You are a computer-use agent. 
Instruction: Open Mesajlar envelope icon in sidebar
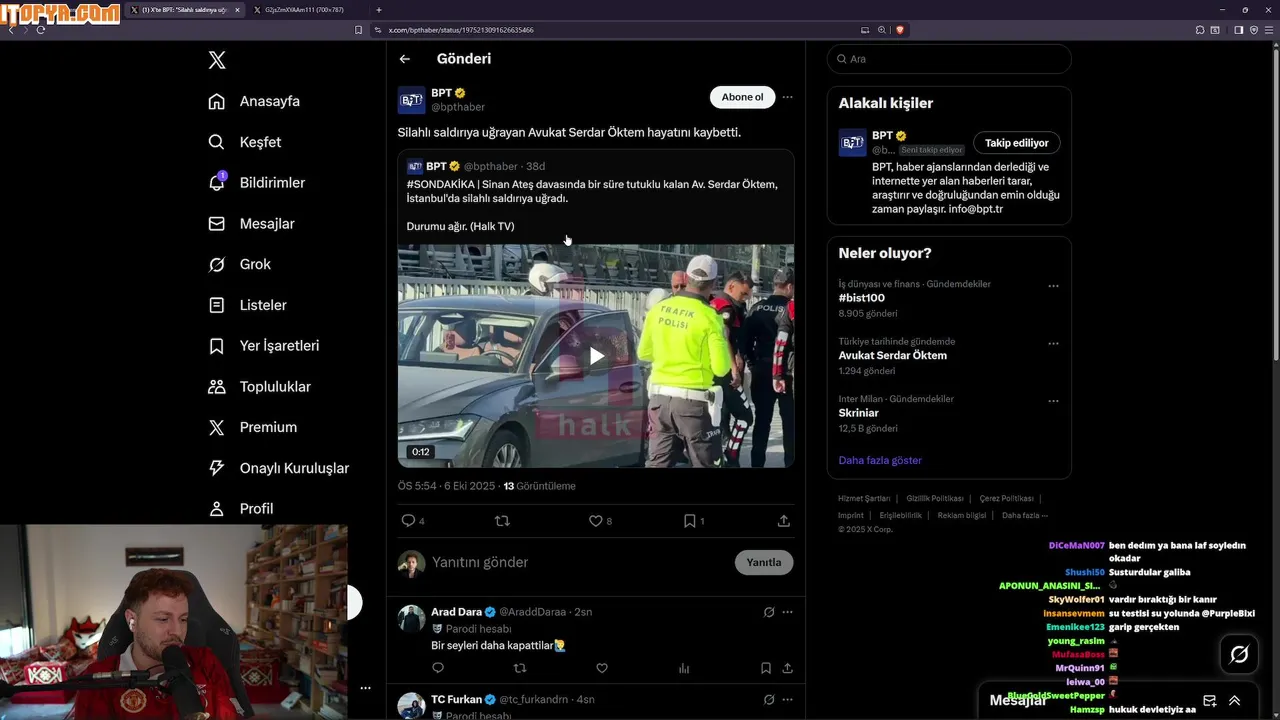pyautogui.click(x=216, y=224)
